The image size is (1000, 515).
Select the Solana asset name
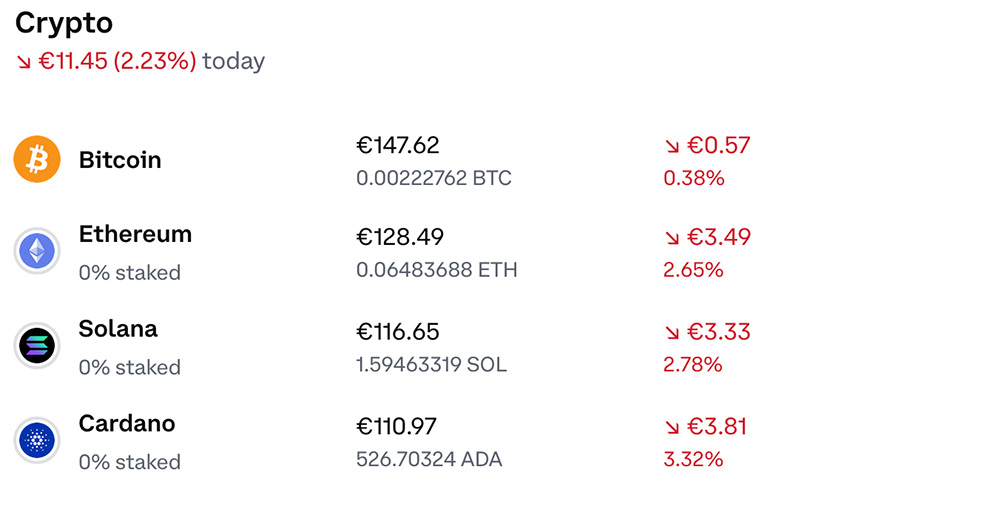pos(118,329)
